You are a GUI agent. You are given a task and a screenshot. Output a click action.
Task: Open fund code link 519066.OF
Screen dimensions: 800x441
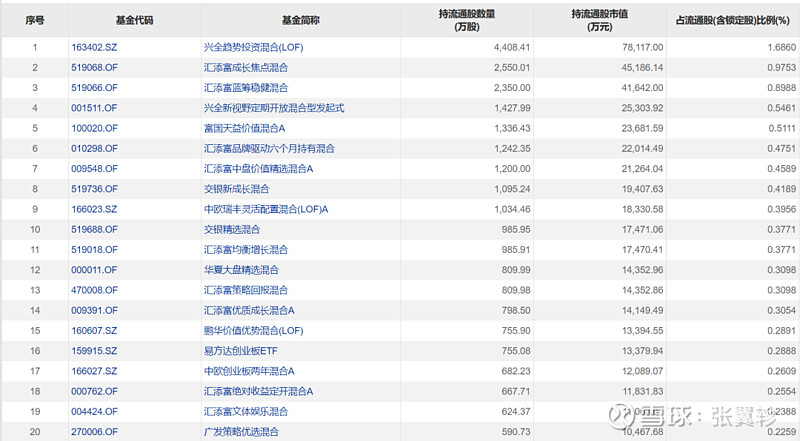click(x=94, y=88)
